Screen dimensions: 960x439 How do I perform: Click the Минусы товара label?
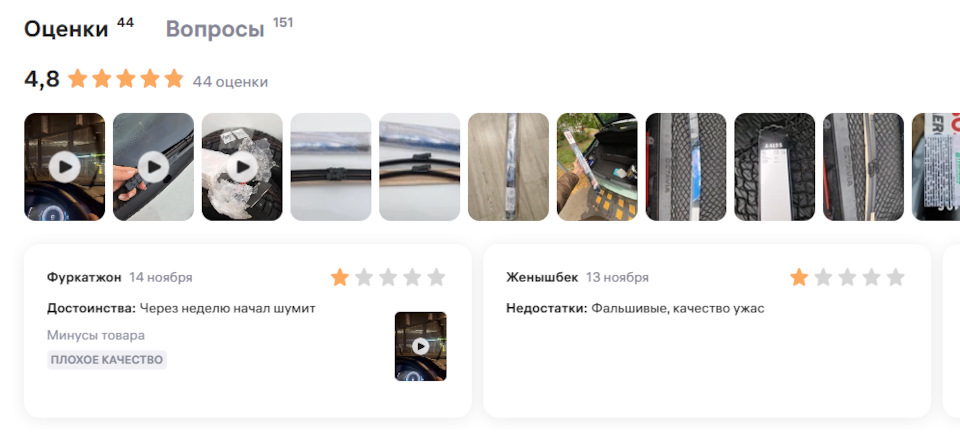point(96,336)
